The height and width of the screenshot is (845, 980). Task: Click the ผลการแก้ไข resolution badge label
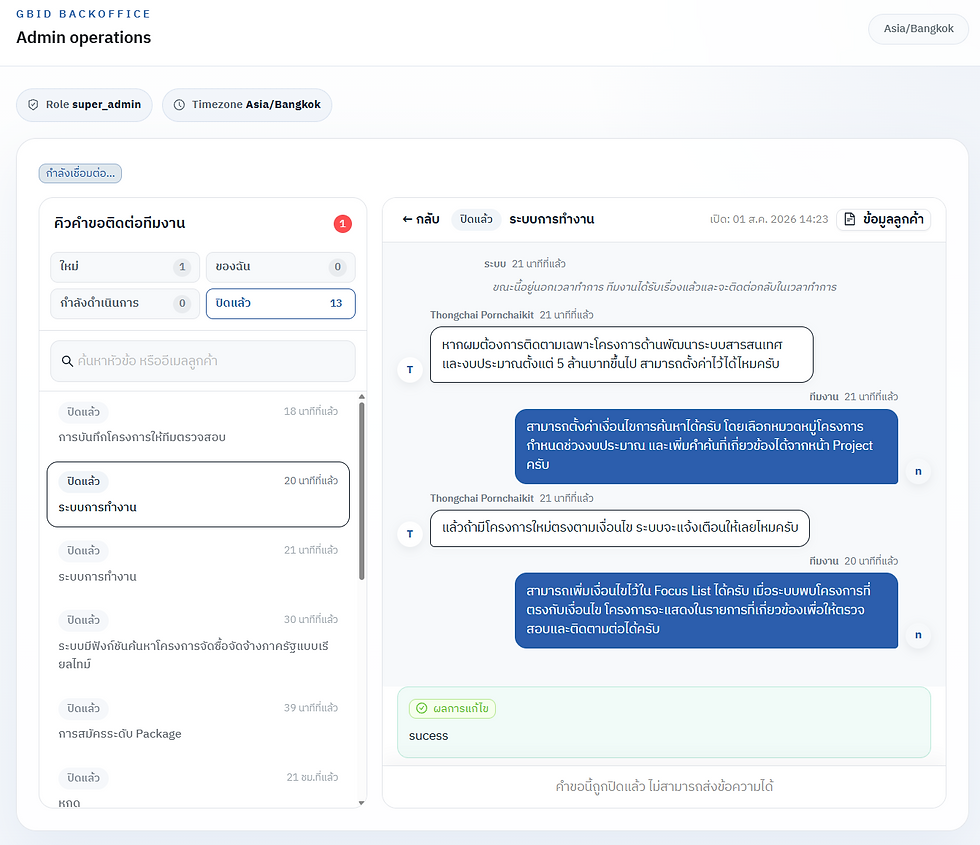point(452,709)
